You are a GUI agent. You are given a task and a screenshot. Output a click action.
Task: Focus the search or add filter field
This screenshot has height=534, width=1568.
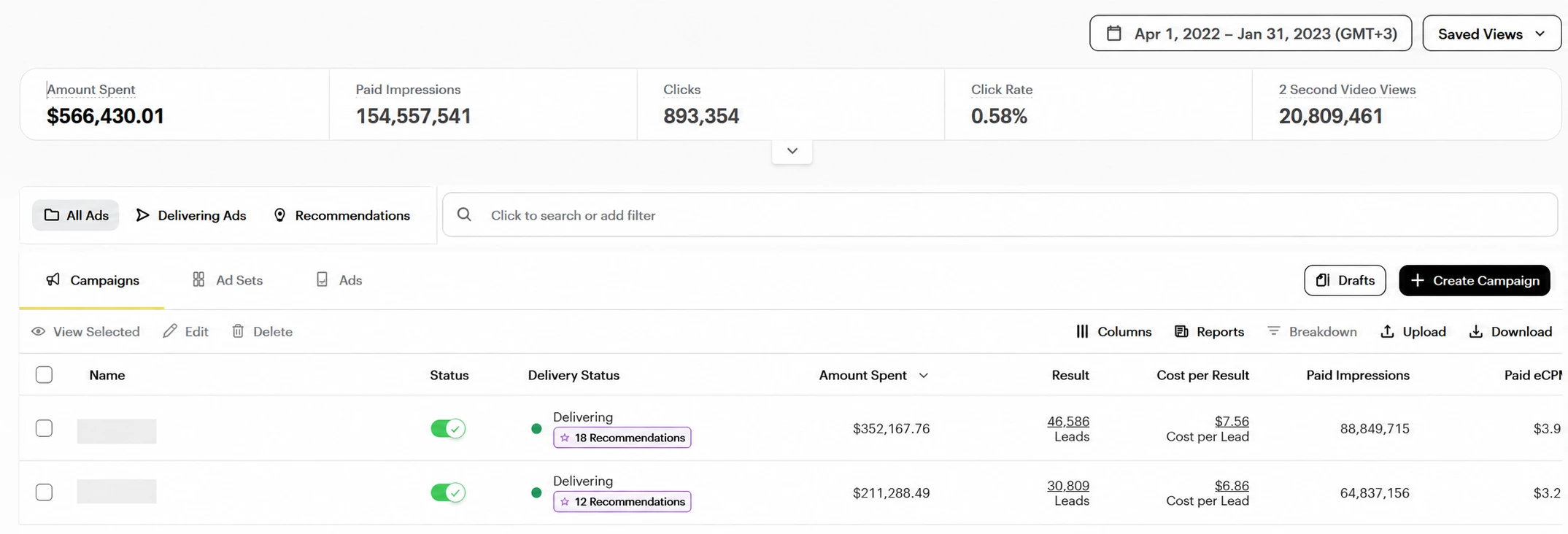(1000, 214)
